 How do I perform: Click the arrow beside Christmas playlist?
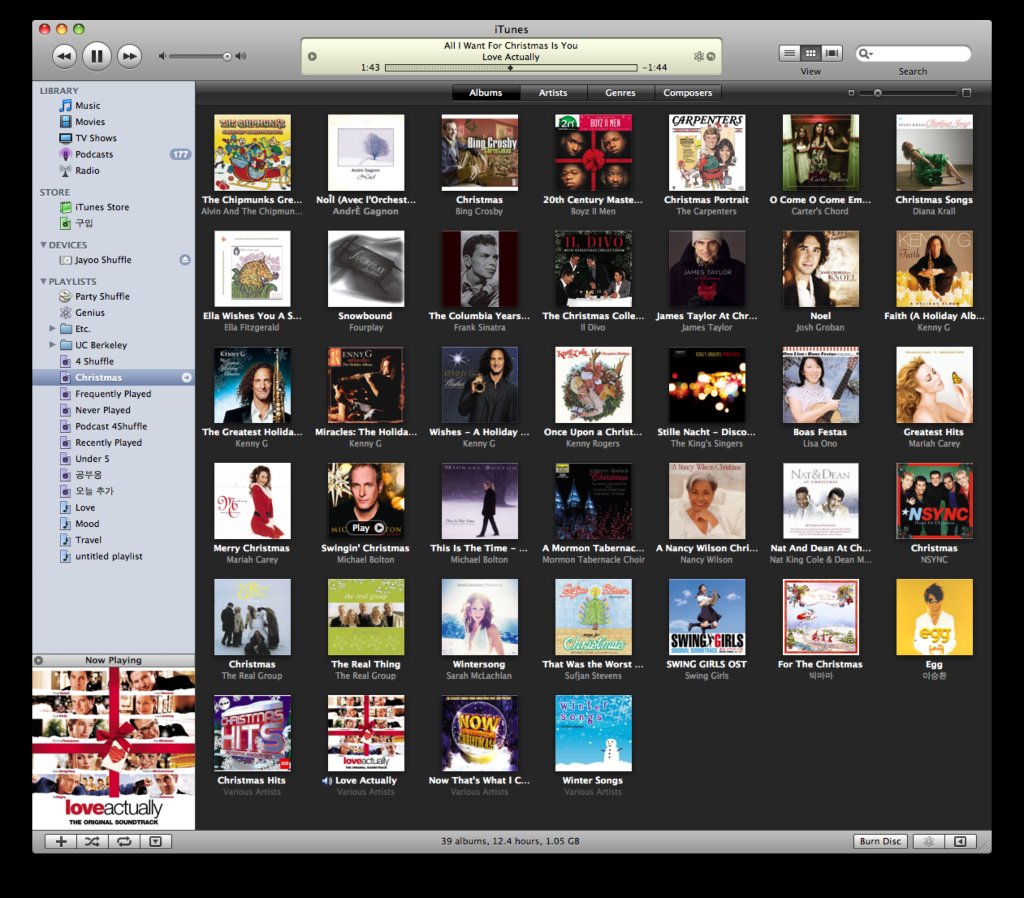click(x=186, y=377)
